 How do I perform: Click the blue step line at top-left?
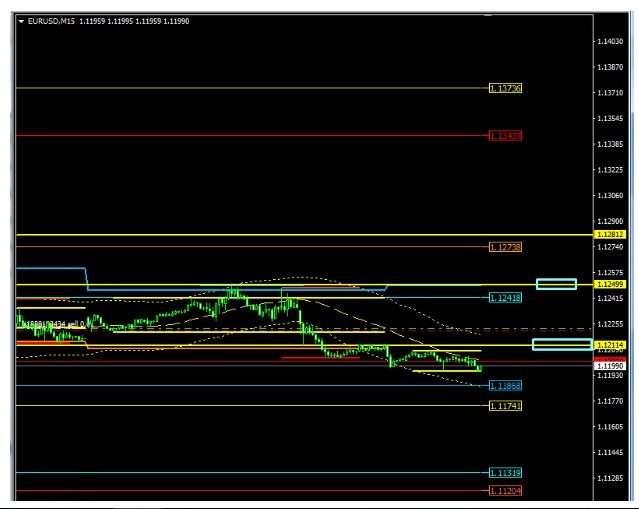[50, 268]
